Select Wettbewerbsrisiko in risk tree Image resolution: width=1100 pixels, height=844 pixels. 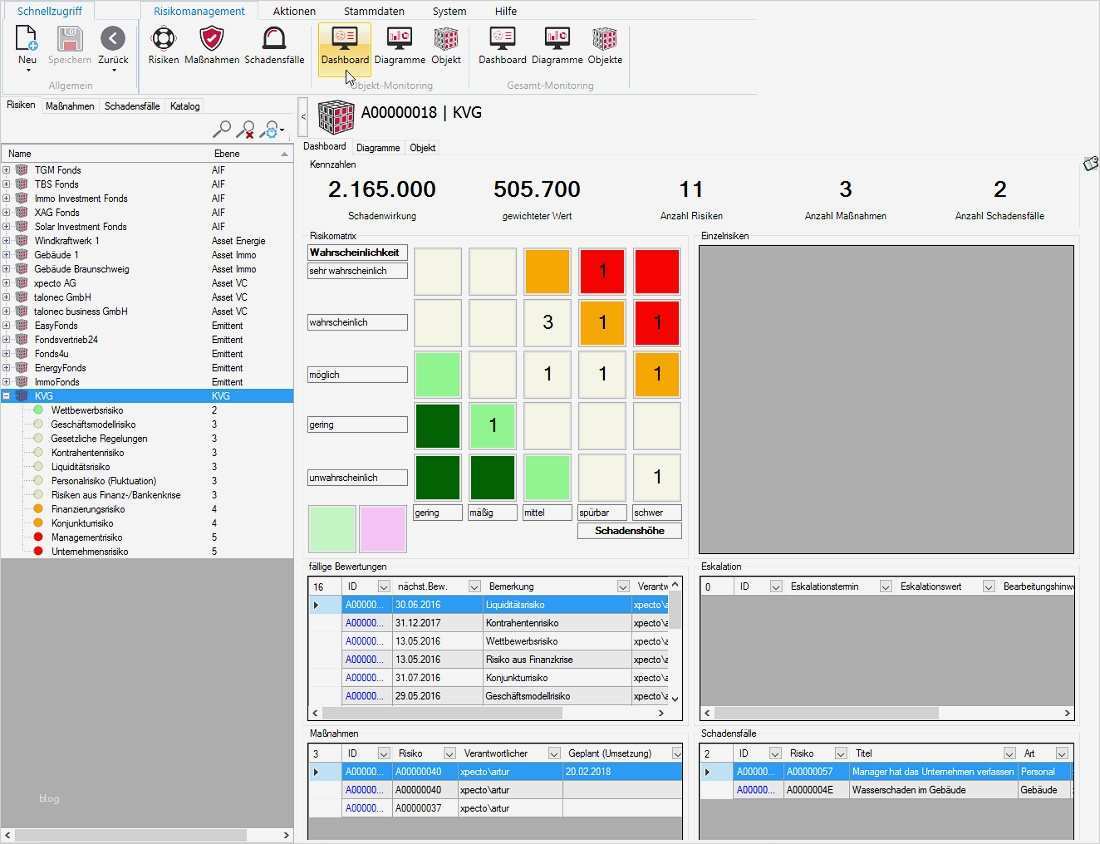click(x=87, y=410)
